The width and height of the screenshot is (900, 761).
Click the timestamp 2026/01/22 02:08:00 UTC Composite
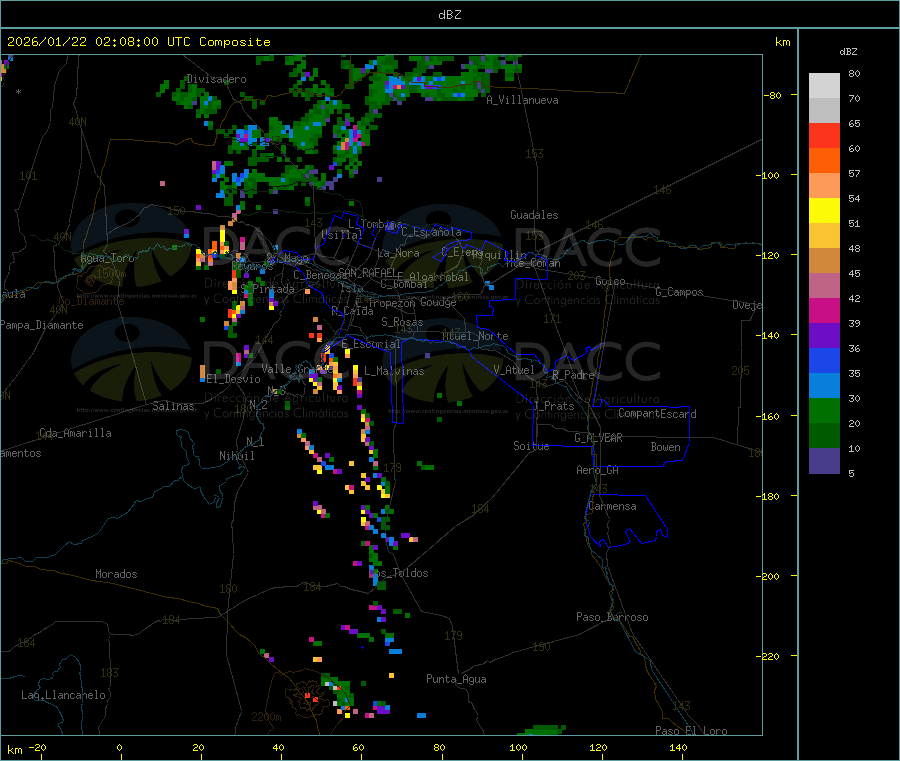138,42
